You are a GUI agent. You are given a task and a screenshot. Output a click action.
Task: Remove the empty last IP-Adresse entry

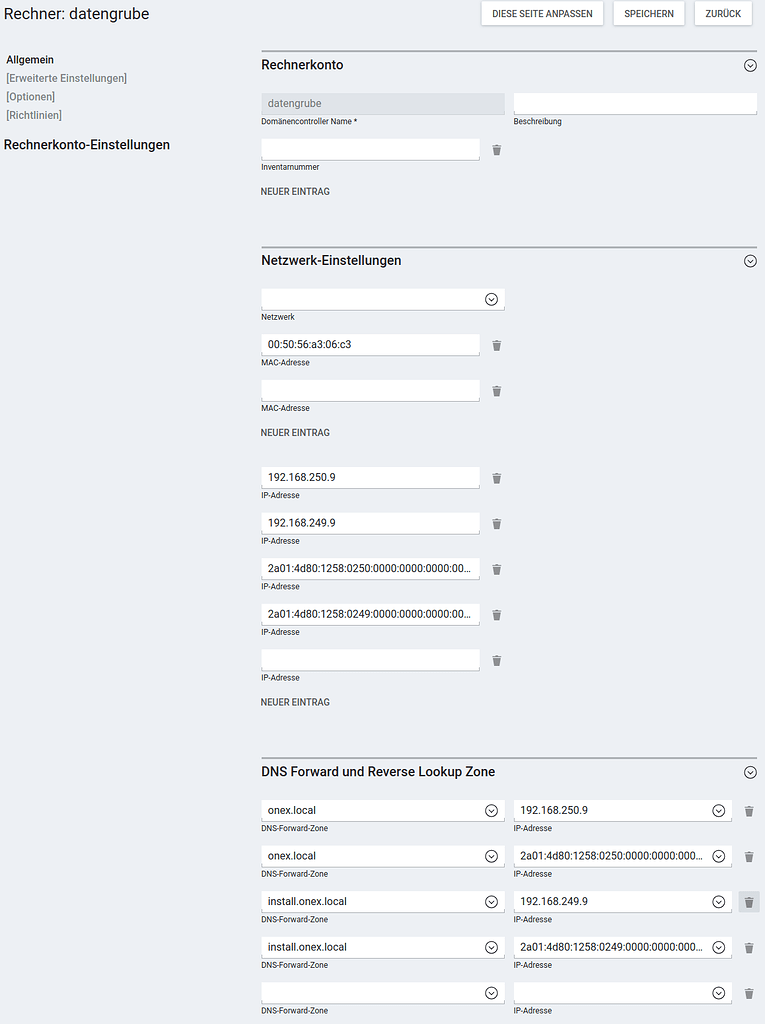coord(496,660)
